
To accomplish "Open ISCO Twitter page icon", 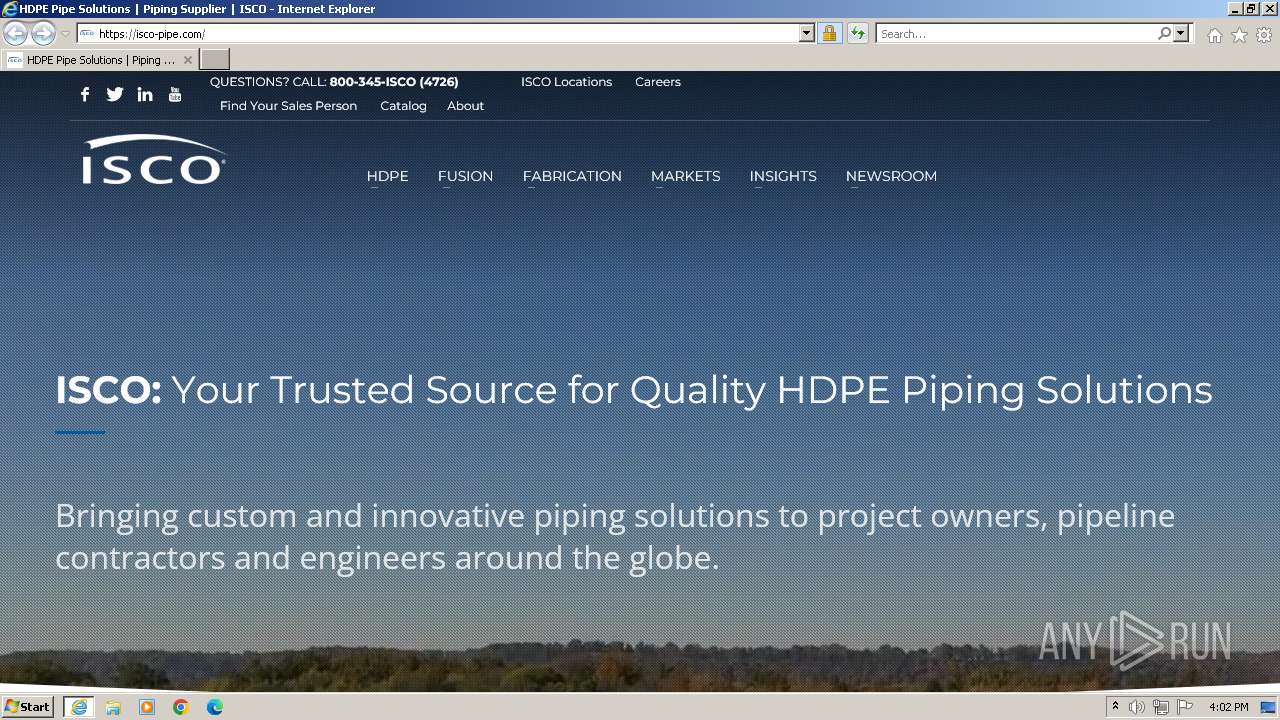I will (x=115, y=94).
